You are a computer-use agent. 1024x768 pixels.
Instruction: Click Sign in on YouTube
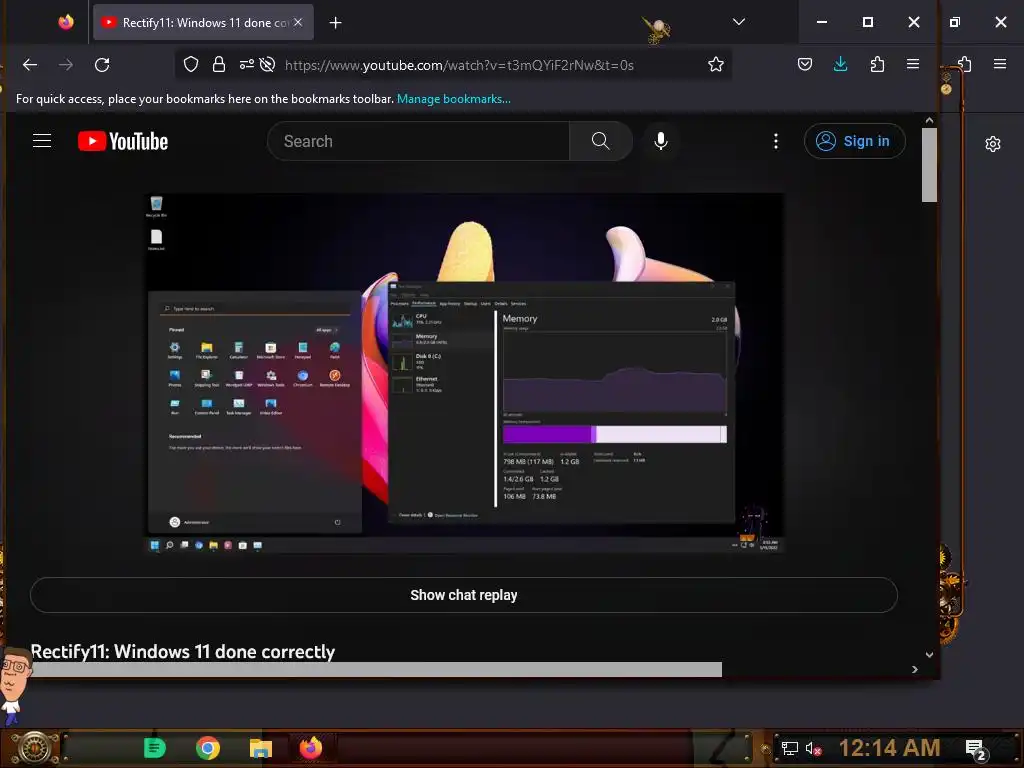854,141
